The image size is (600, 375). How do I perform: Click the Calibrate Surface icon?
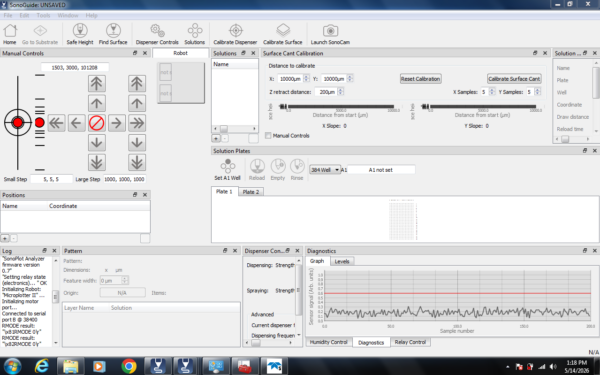click(x=283, y=34)
